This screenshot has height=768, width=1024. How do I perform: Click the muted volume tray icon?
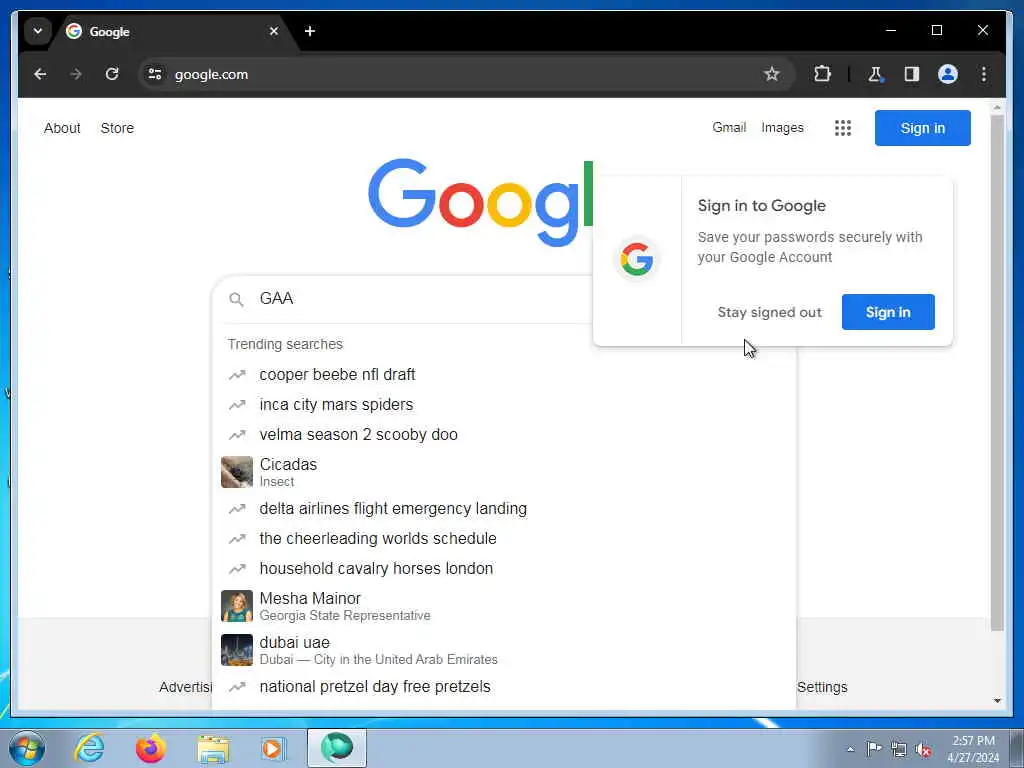pos(923,749)
